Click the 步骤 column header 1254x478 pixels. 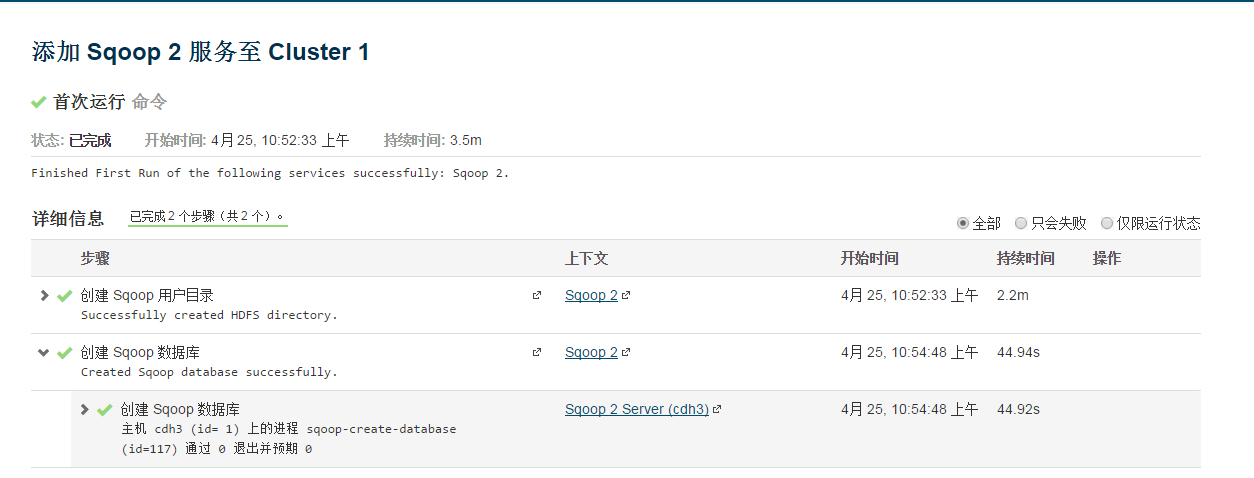(x=95, y=258)
